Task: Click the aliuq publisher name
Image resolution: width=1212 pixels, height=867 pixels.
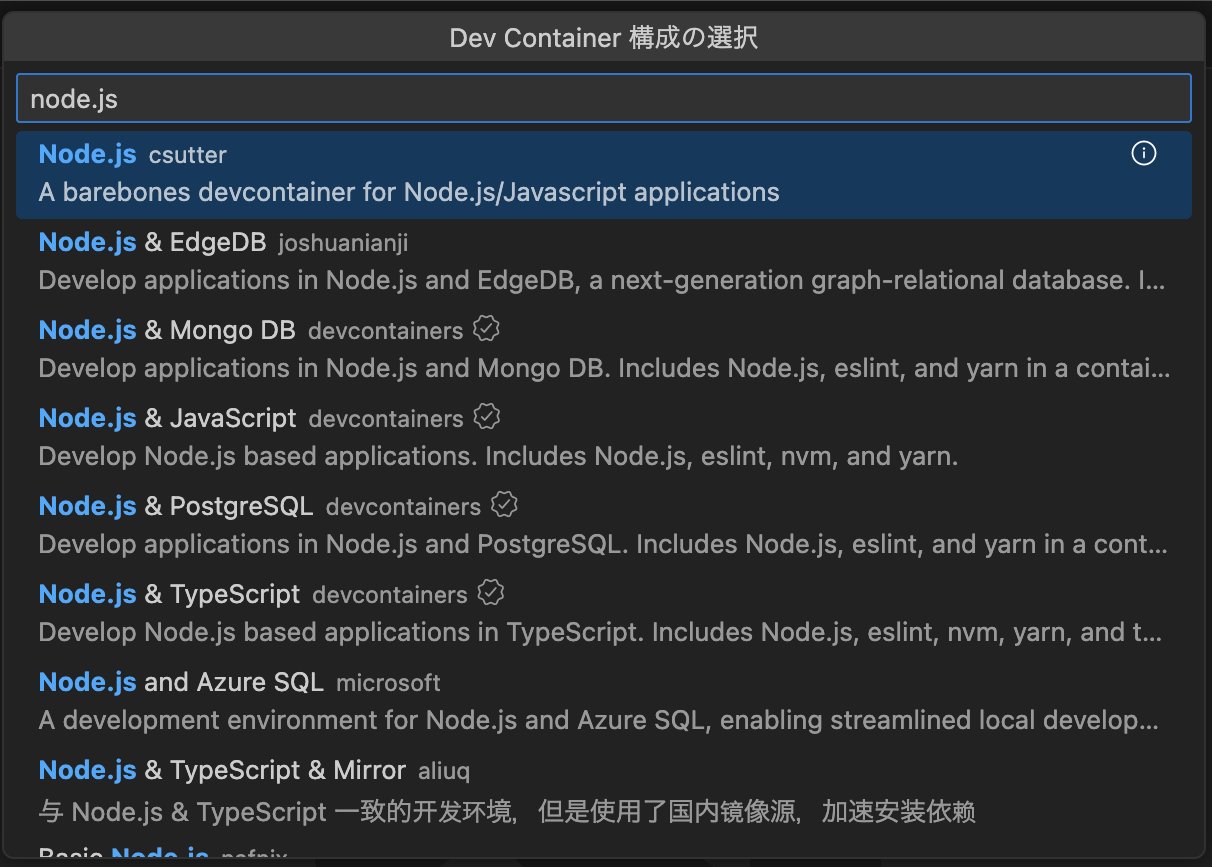Action: (443, 771)
